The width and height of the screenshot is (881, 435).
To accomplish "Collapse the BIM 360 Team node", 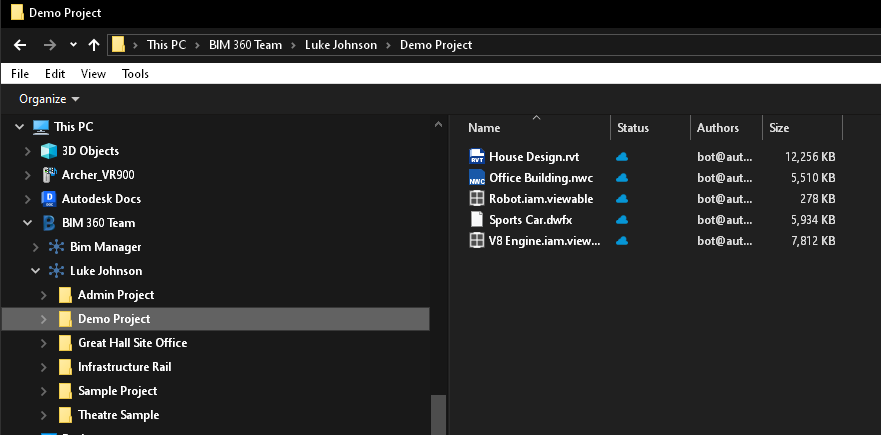I will (28, 223).
